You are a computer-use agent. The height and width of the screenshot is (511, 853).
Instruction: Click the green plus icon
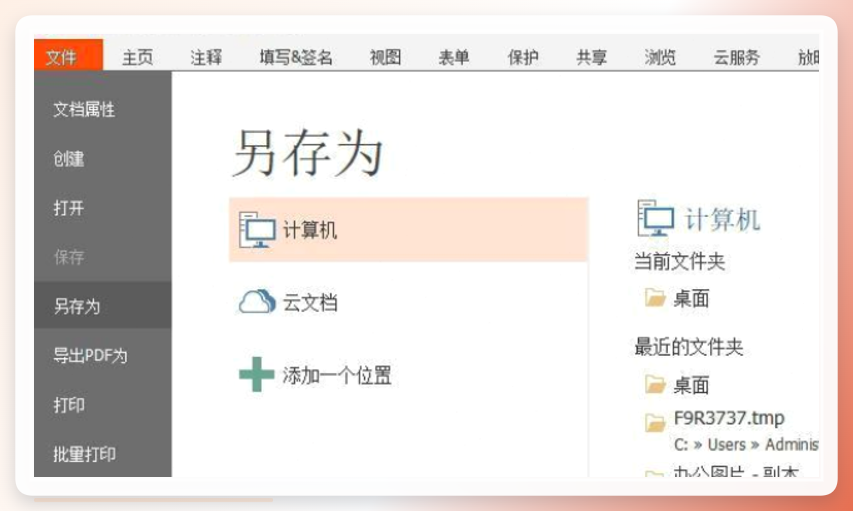(x=256, y=374)
